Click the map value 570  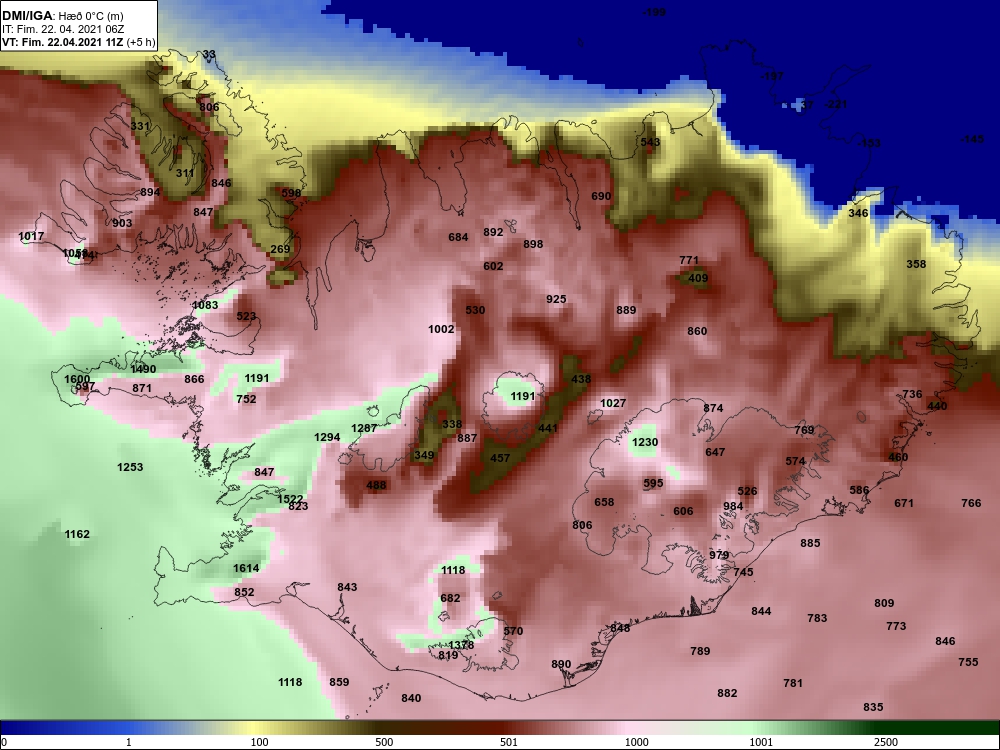point(513,631)
